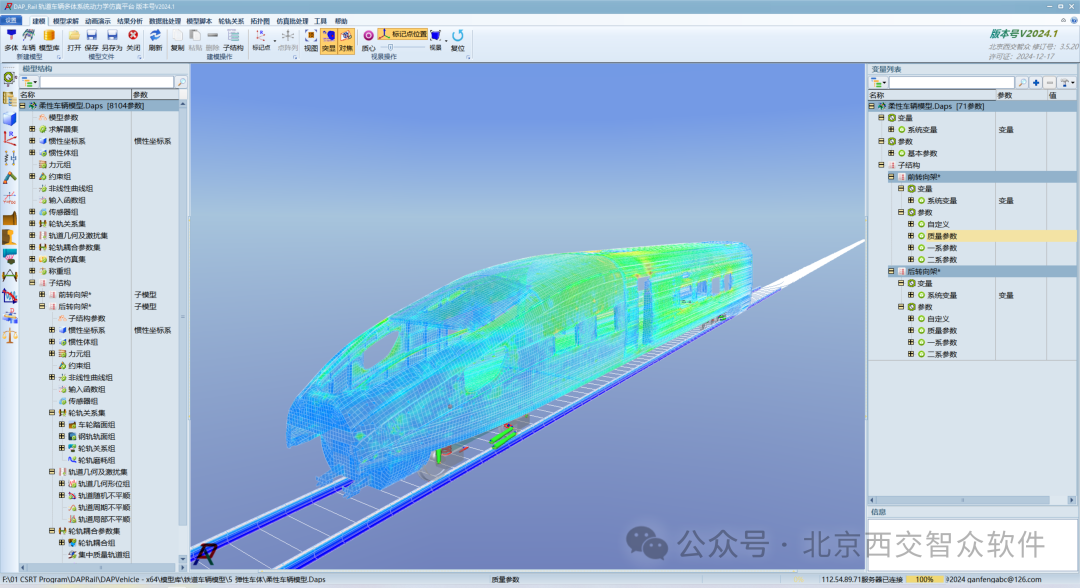Image resolution: width=1080 pixels, height=588 pixels.
Task: Click the 质心 center of mass icon
Action: point(368,40)
